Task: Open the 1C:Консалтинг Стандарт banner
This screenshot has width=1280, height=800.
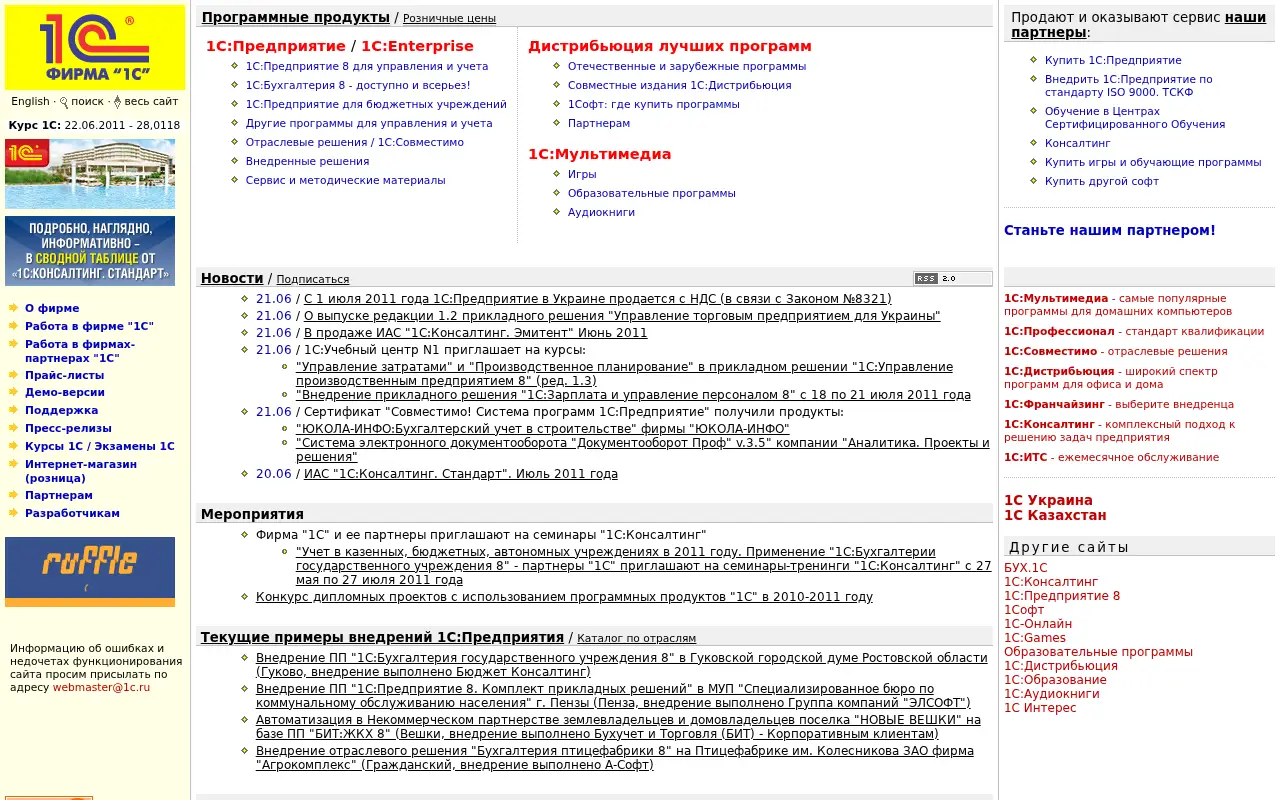Action: click(x=90, y=251)
